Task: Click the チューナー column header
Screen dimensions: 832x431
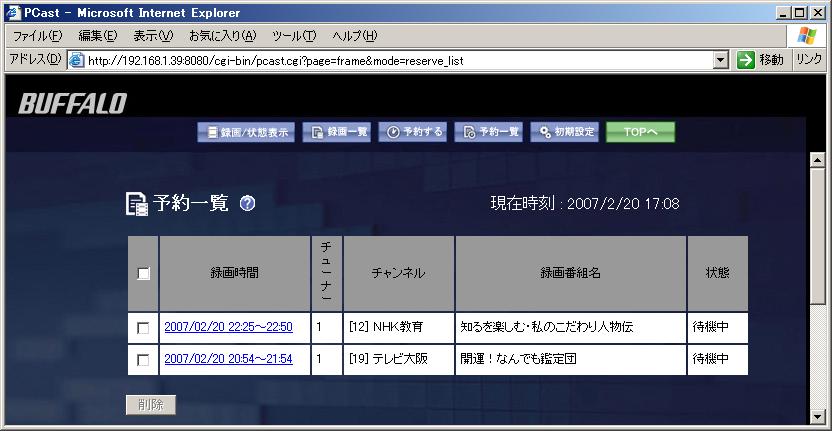Action: coord(327,273)
